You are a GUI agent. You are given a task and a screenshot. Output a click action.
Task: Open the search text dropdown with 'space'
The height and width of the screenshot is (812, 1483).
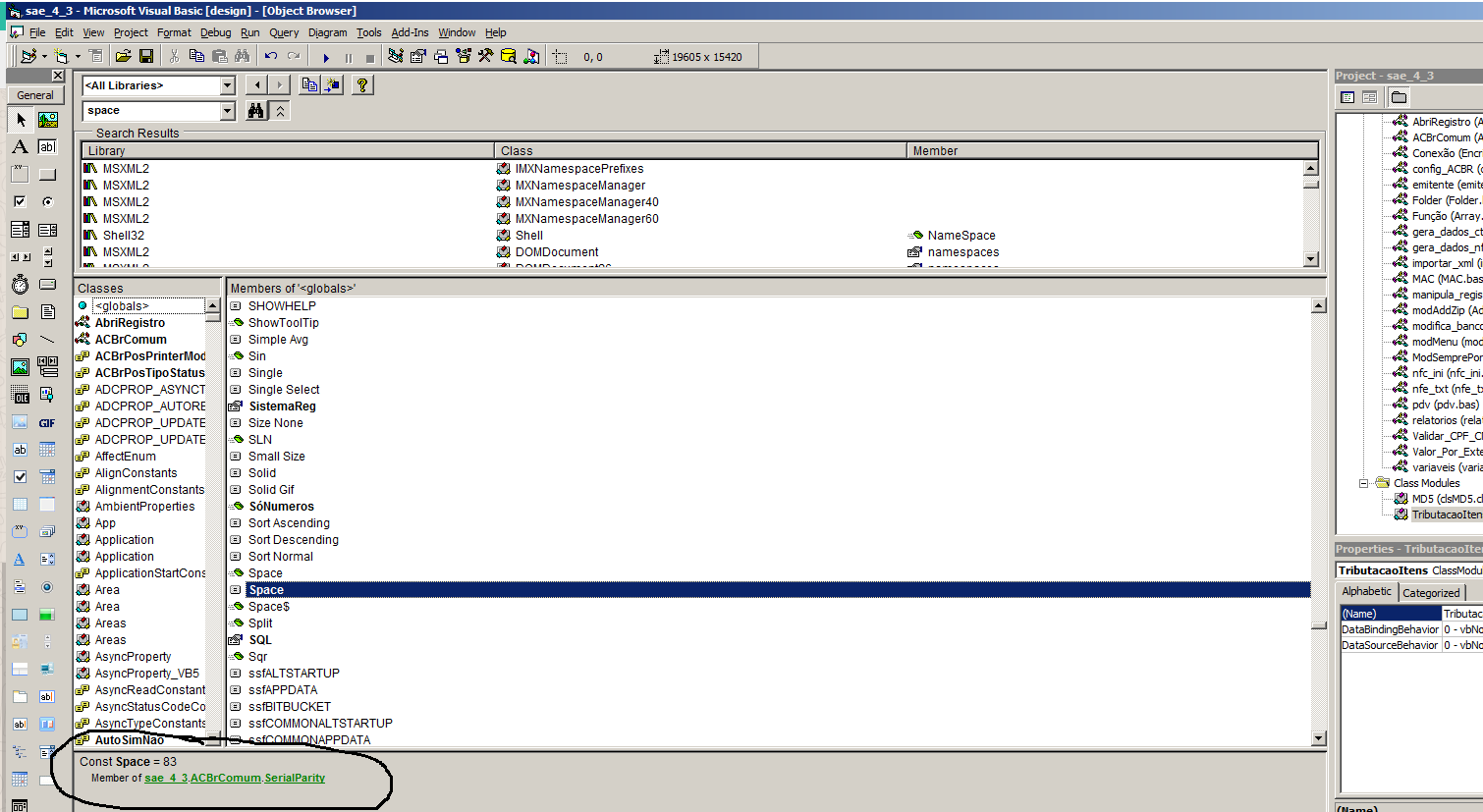pyautogui.click(x=228, y=111)
